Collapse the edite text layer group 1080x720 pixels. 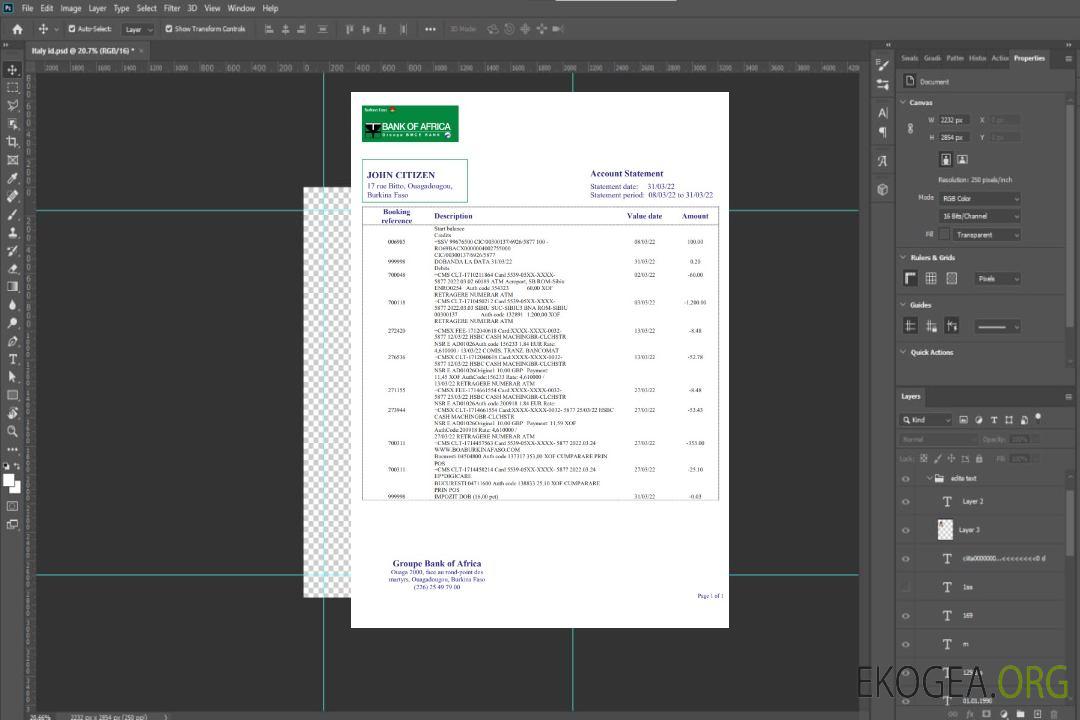click(x=926, y=479)
